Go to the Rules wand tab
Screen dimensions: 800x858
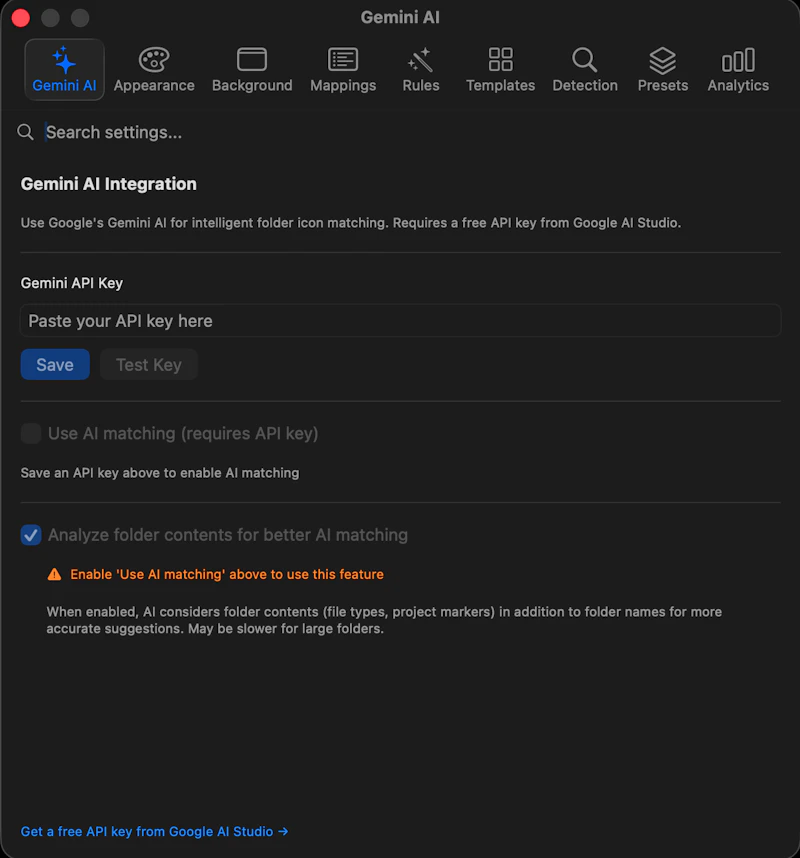point(421,69)
